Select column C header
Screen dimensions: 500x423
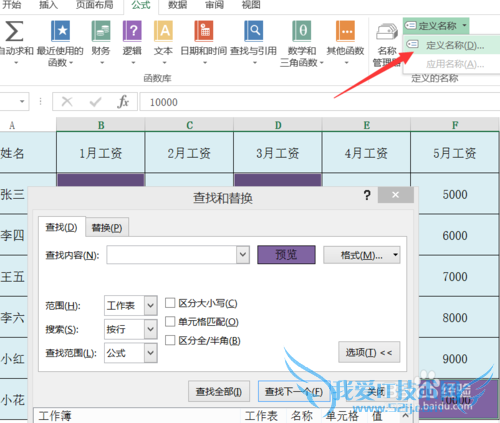[189, 125]
